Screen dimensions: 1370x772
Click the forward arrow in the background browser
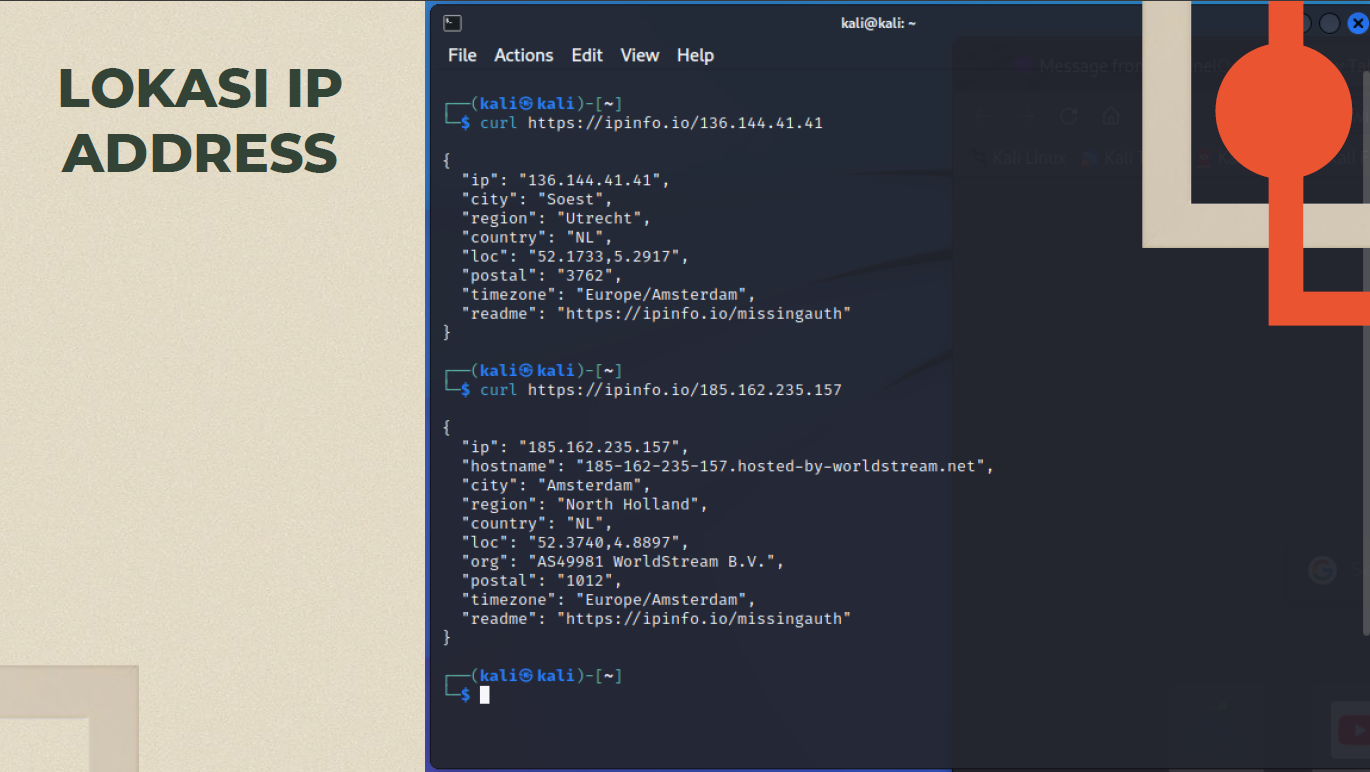pyautogui.click(x=1026, y=116)
